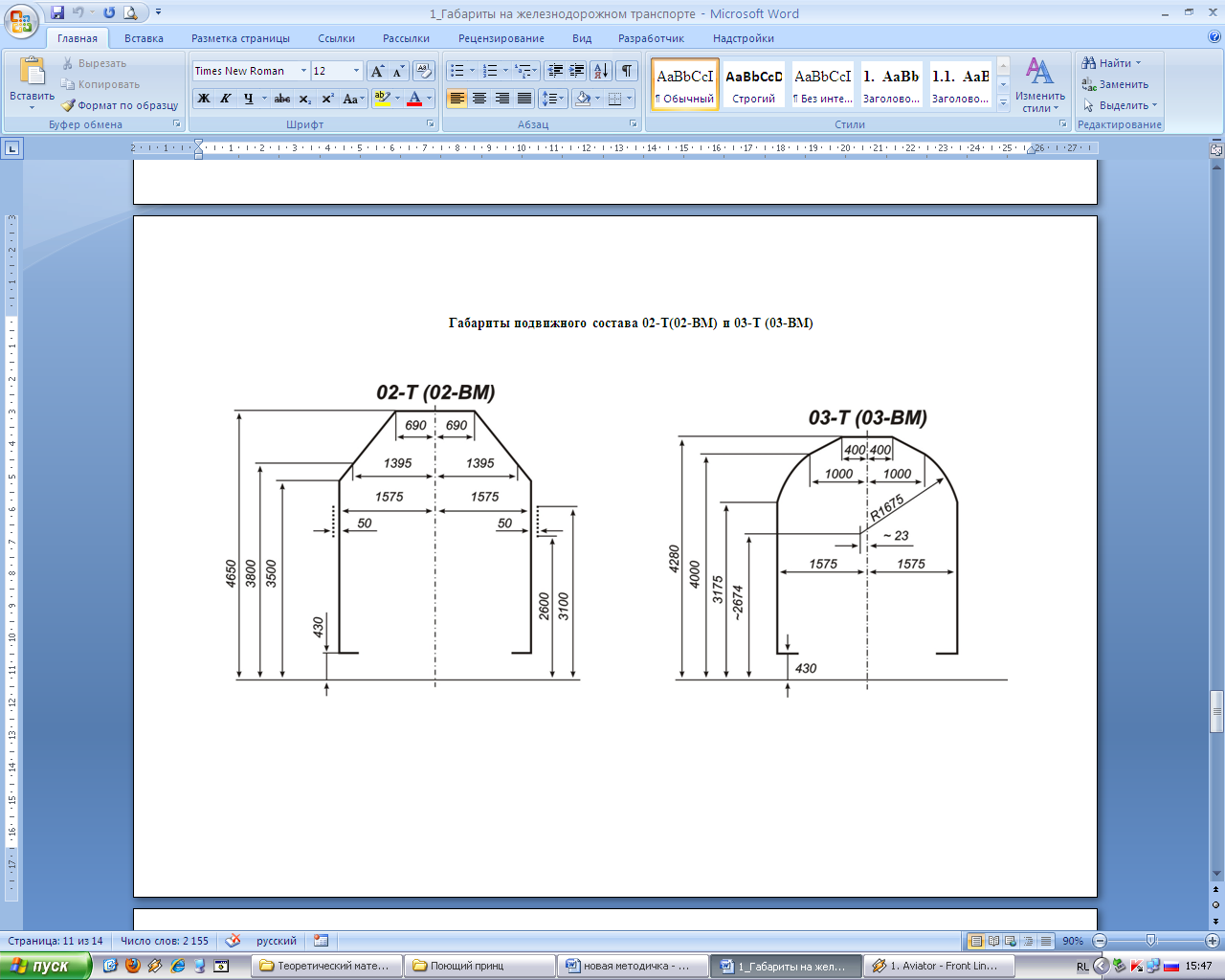Image resolution: width=1225 pixels, height=980 pixels.
Task: Click the Grow Font icon
Action: coord(377,71)
